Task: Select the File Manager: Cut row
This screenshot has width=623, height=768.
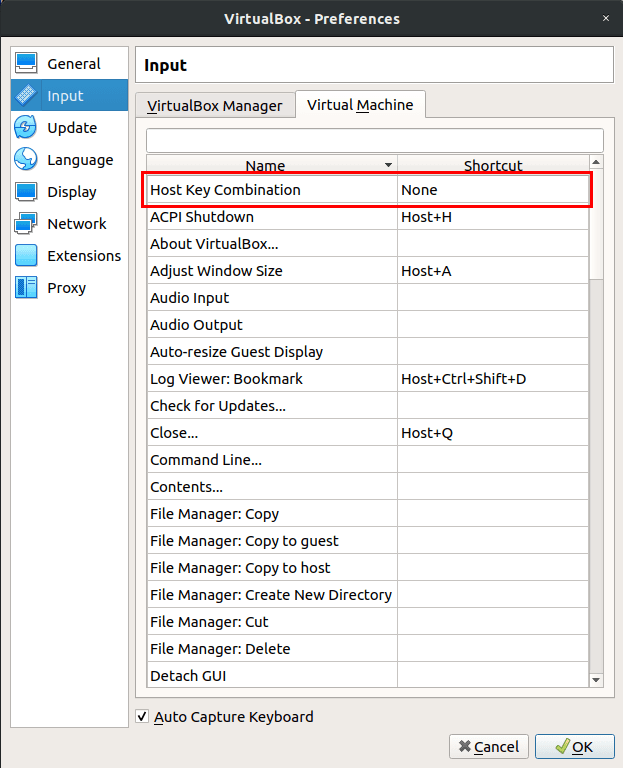Action: [368, 621]
